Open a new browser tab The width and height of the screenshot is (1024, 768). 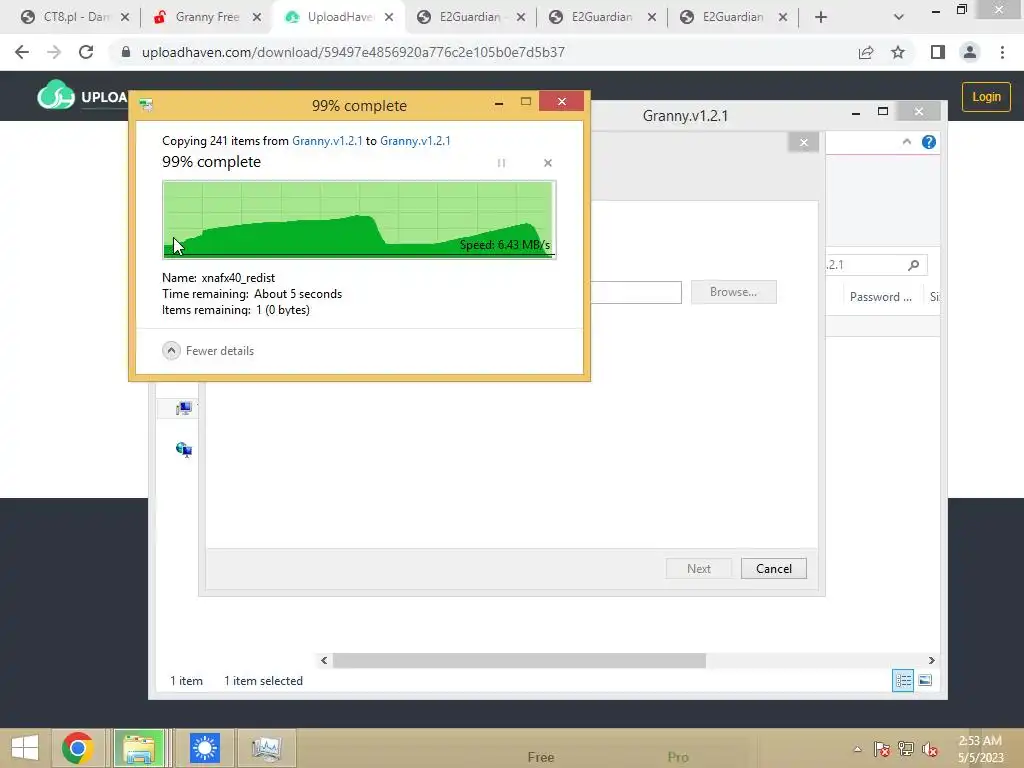[821, 17]
